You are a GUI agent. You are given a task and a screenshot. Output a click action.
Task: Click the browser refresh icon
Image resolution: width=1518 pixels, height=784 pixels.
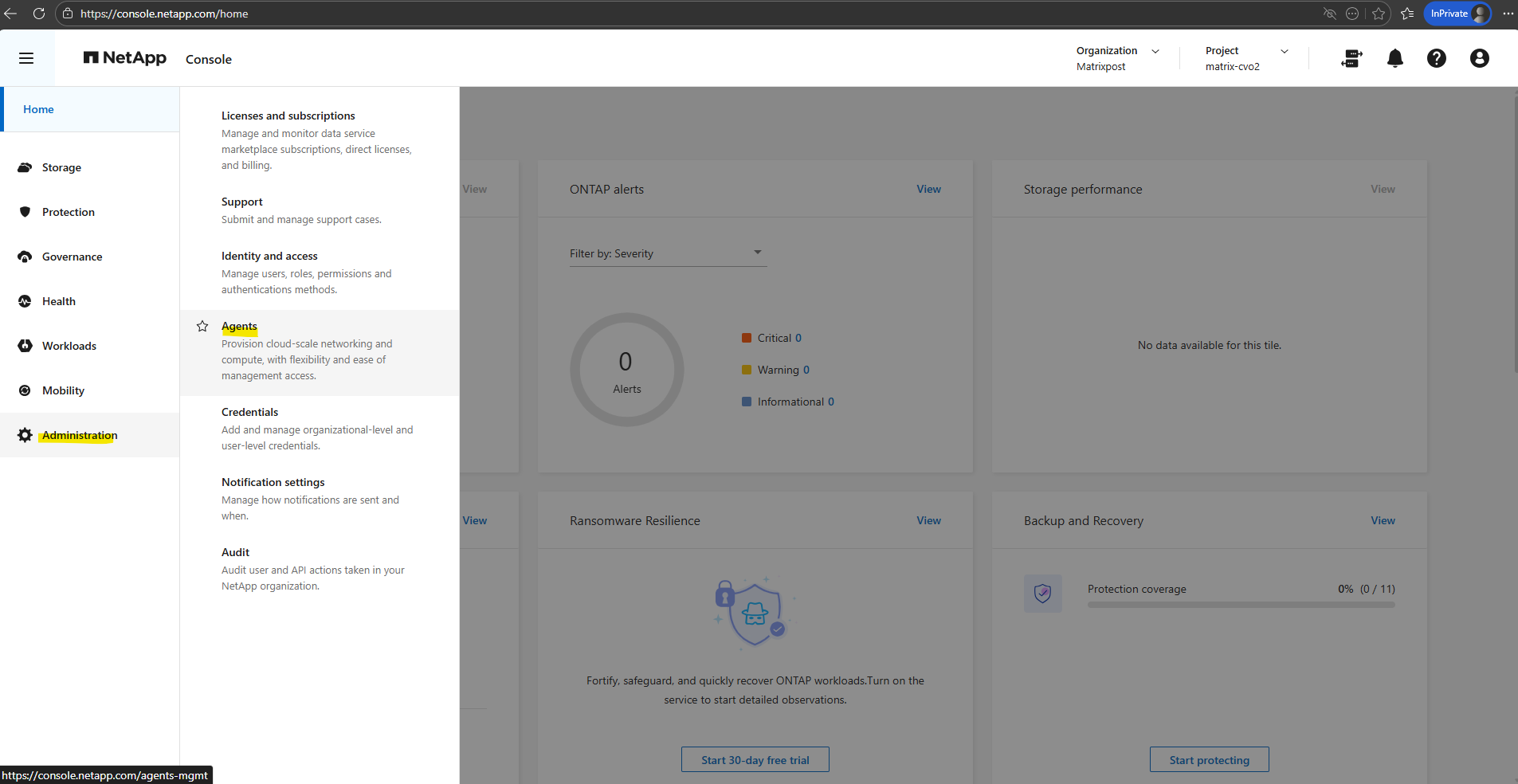coord(38,14)
